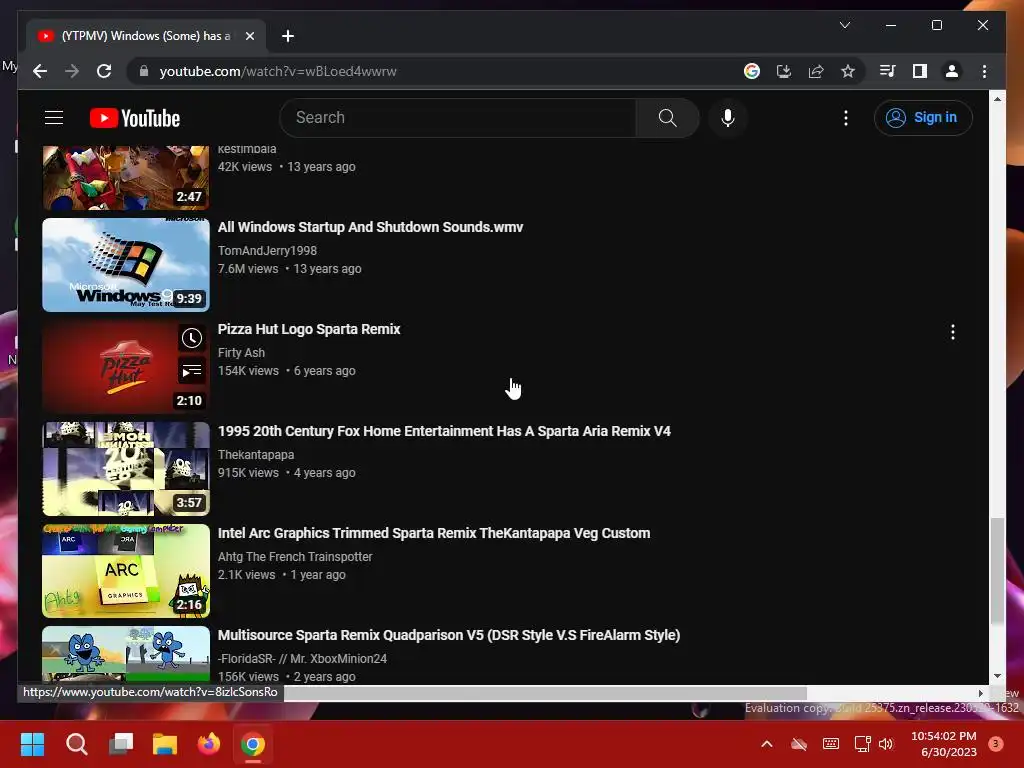Click the magnifier search button on YouTube
This screenshot has width=1024, height=768.
667,118
